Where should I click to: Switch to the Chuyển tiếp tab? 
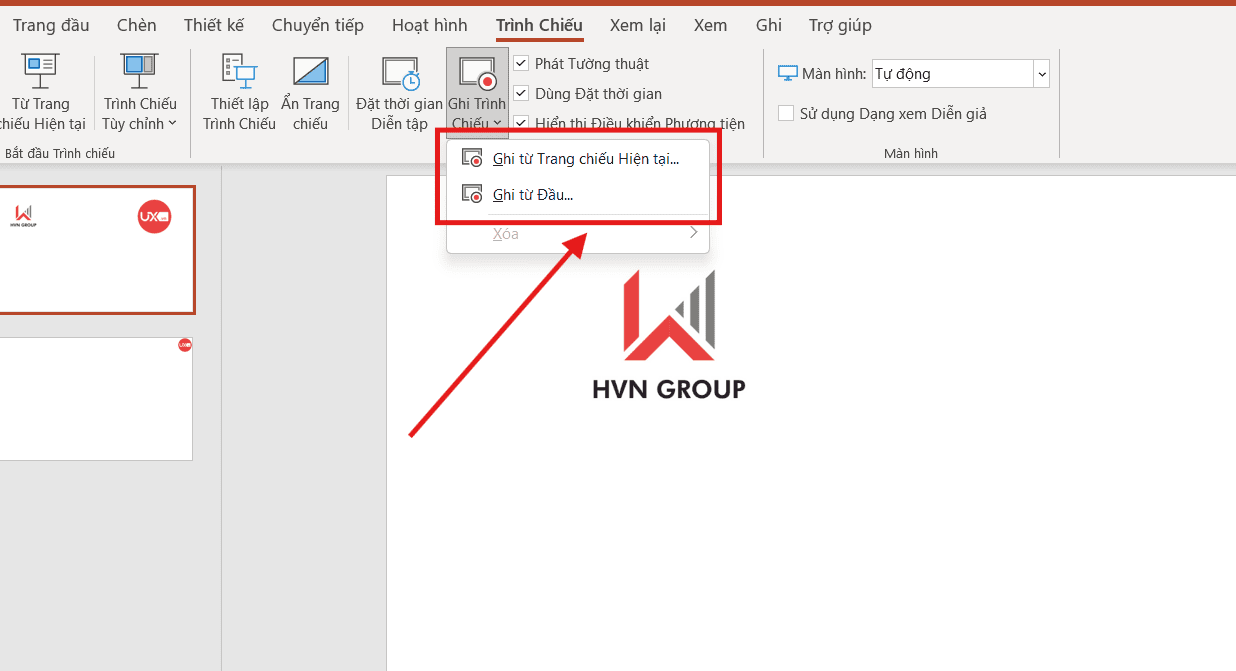tap(318, 25)
